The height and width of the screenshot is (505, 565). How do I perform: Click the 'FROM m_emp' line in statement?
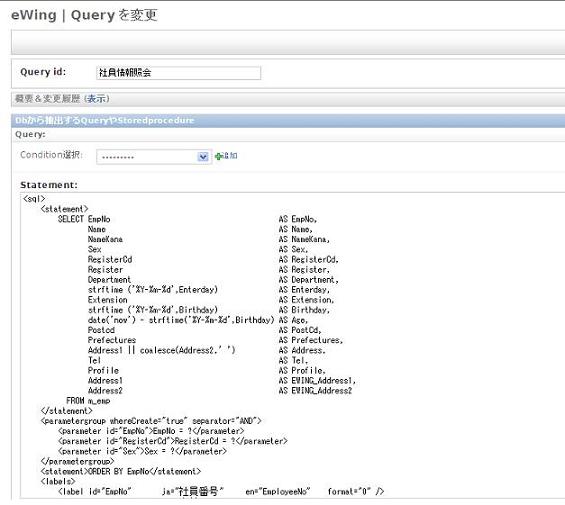[88, 401]
